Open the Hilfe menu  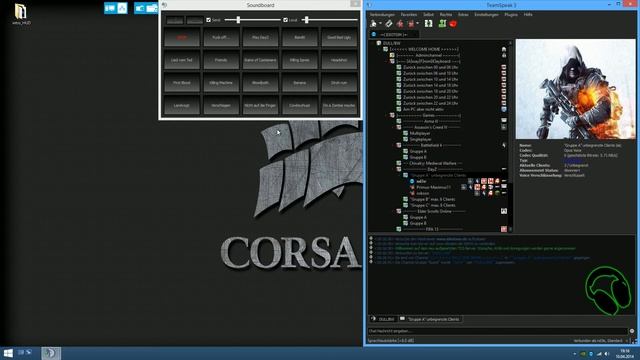tap(528, 14)
